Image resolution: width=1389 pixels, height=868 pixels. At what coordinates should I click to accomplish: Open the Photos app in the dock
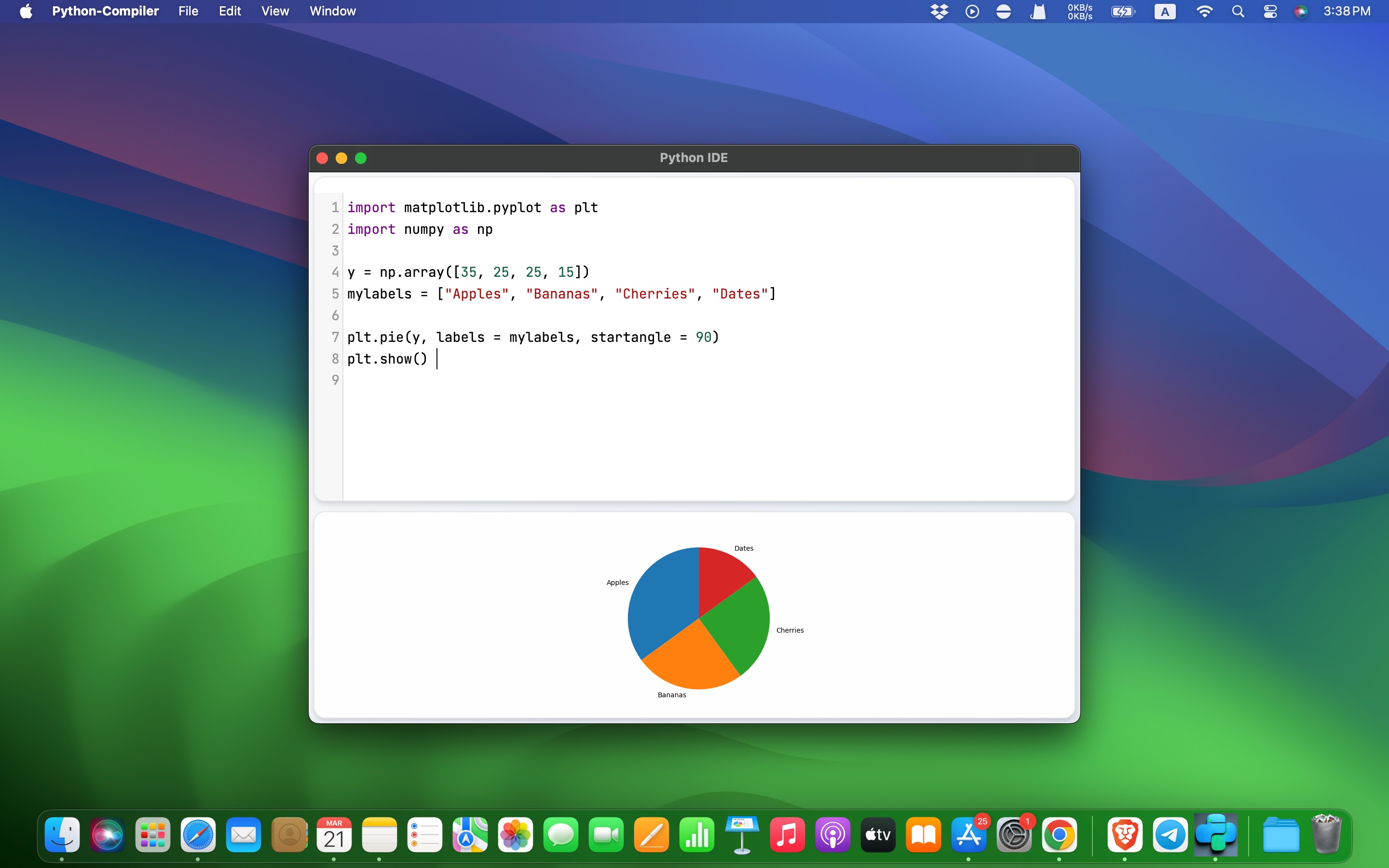[516, 834]
